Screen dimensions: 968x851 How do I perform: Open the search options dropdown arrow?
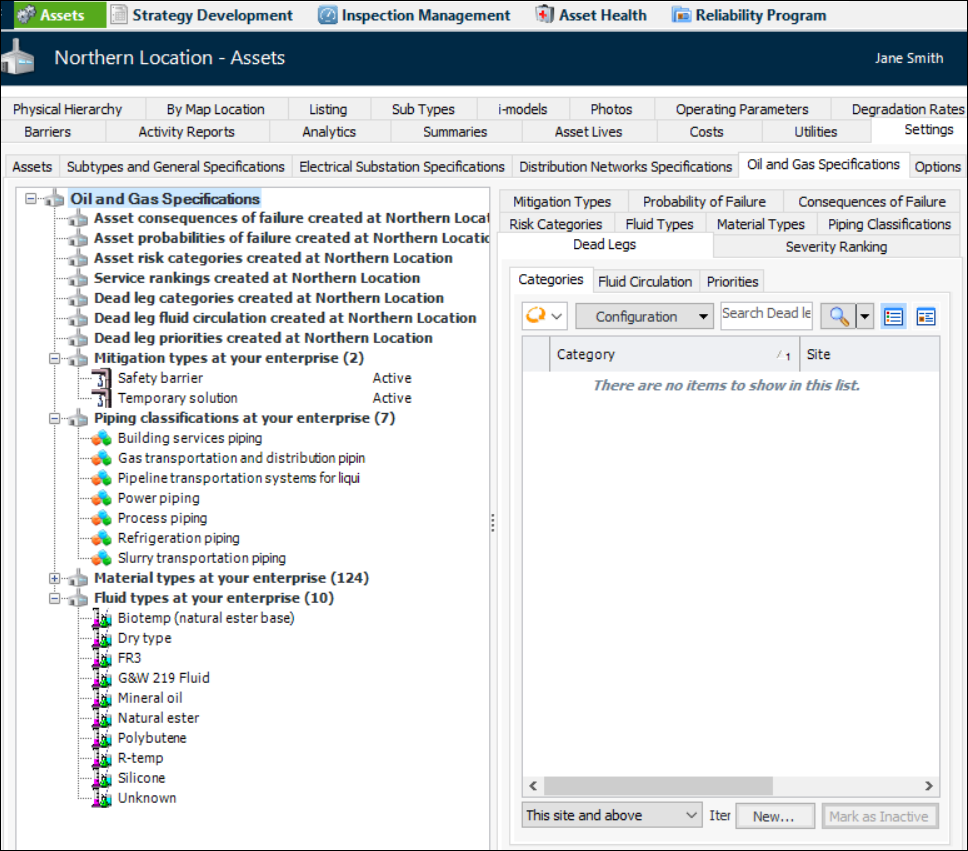(865, 316)
